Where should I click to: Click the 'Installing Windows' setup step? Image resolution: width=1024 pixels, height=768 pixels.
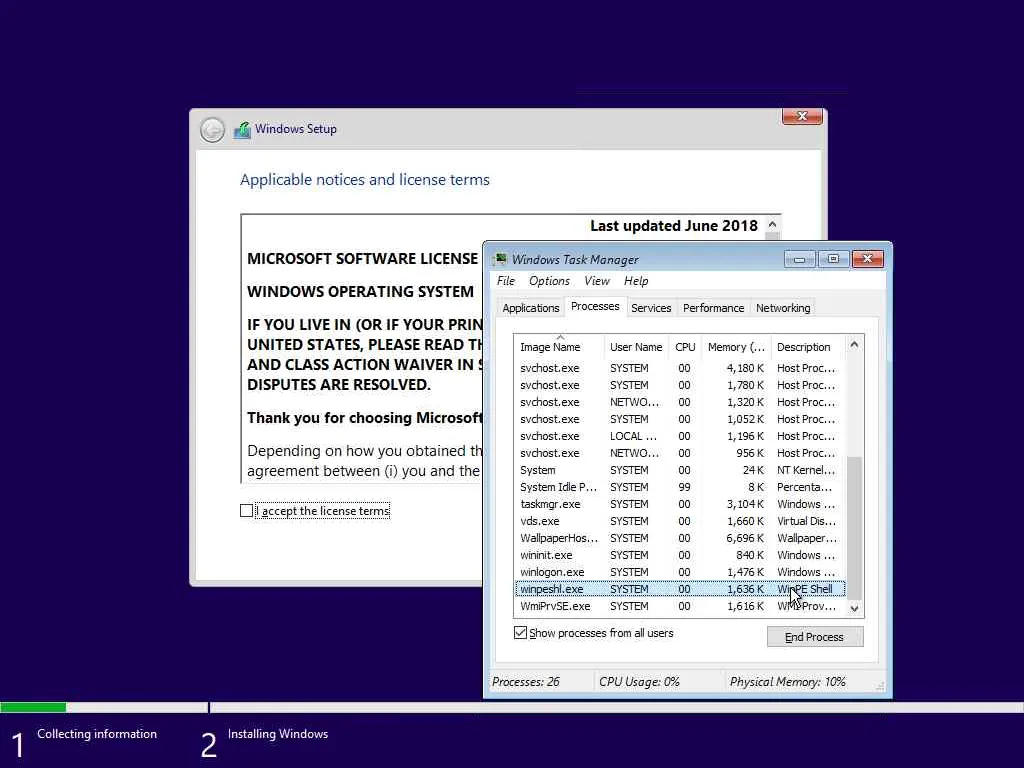point(278,734)
